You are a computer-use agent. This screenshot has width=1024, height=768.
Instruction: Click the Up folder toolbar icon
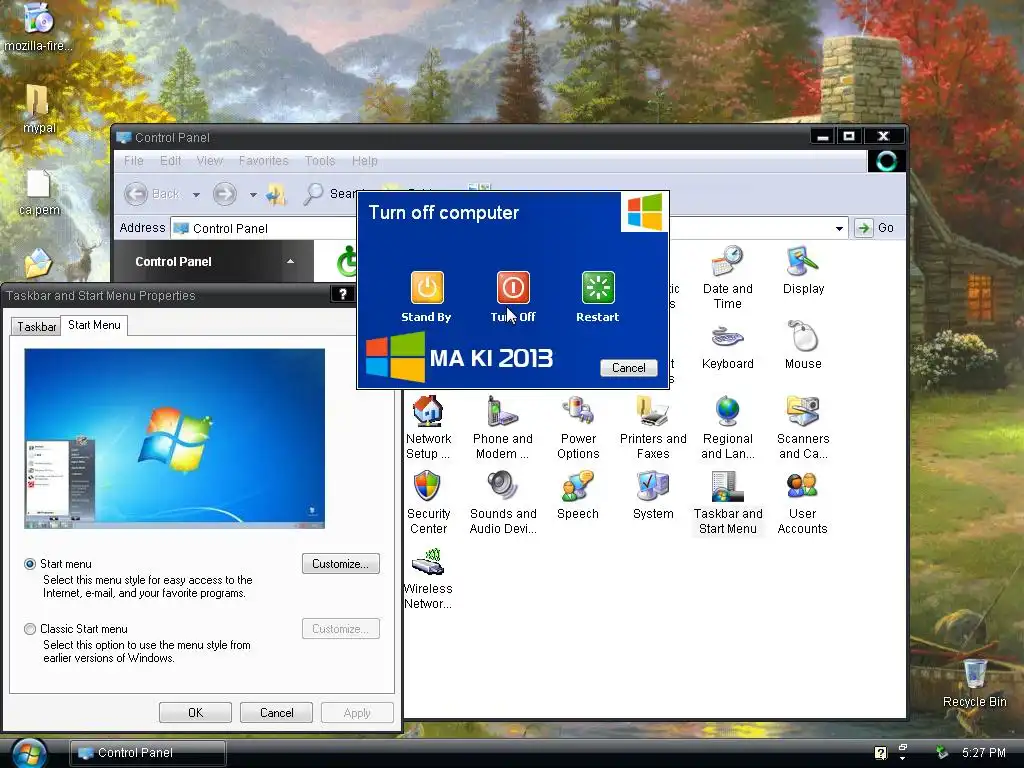point(276,194)
